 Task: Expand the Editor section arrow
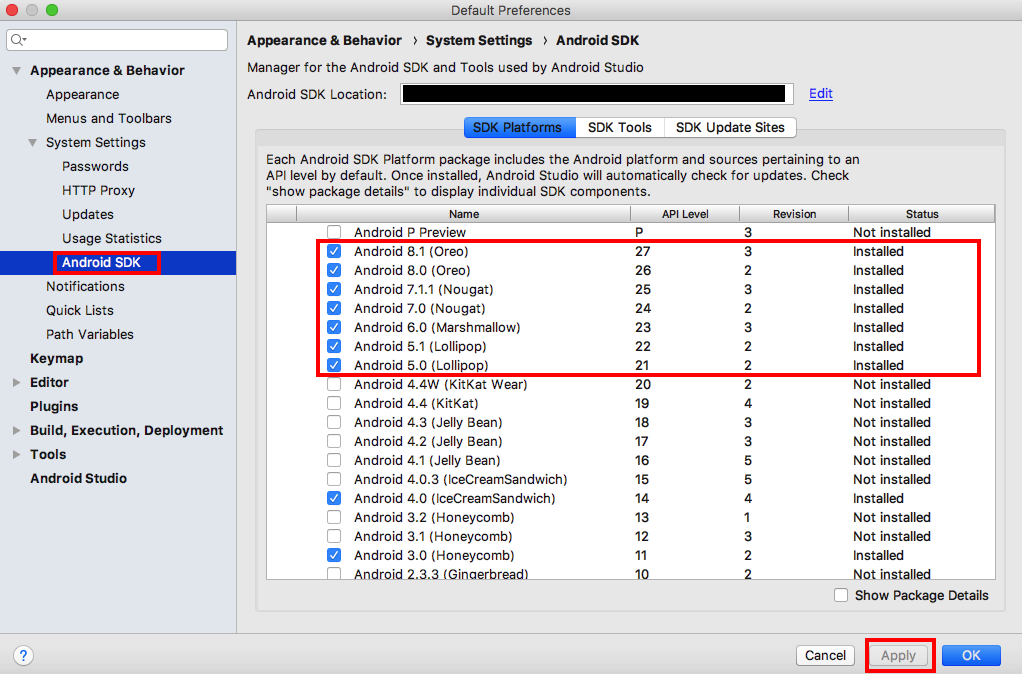(x=16, y=383)
